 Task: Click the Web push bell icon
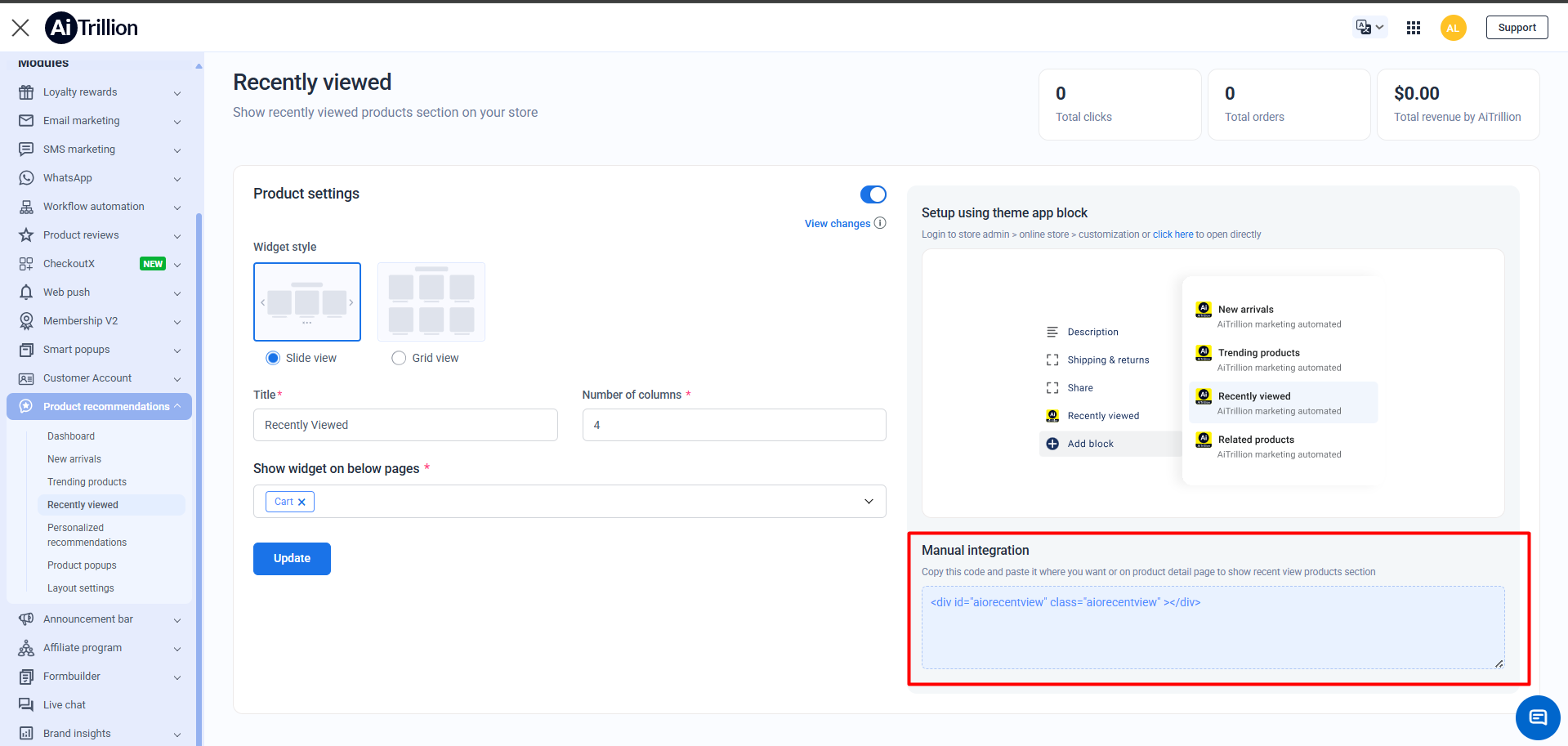(x=26, y=293)
